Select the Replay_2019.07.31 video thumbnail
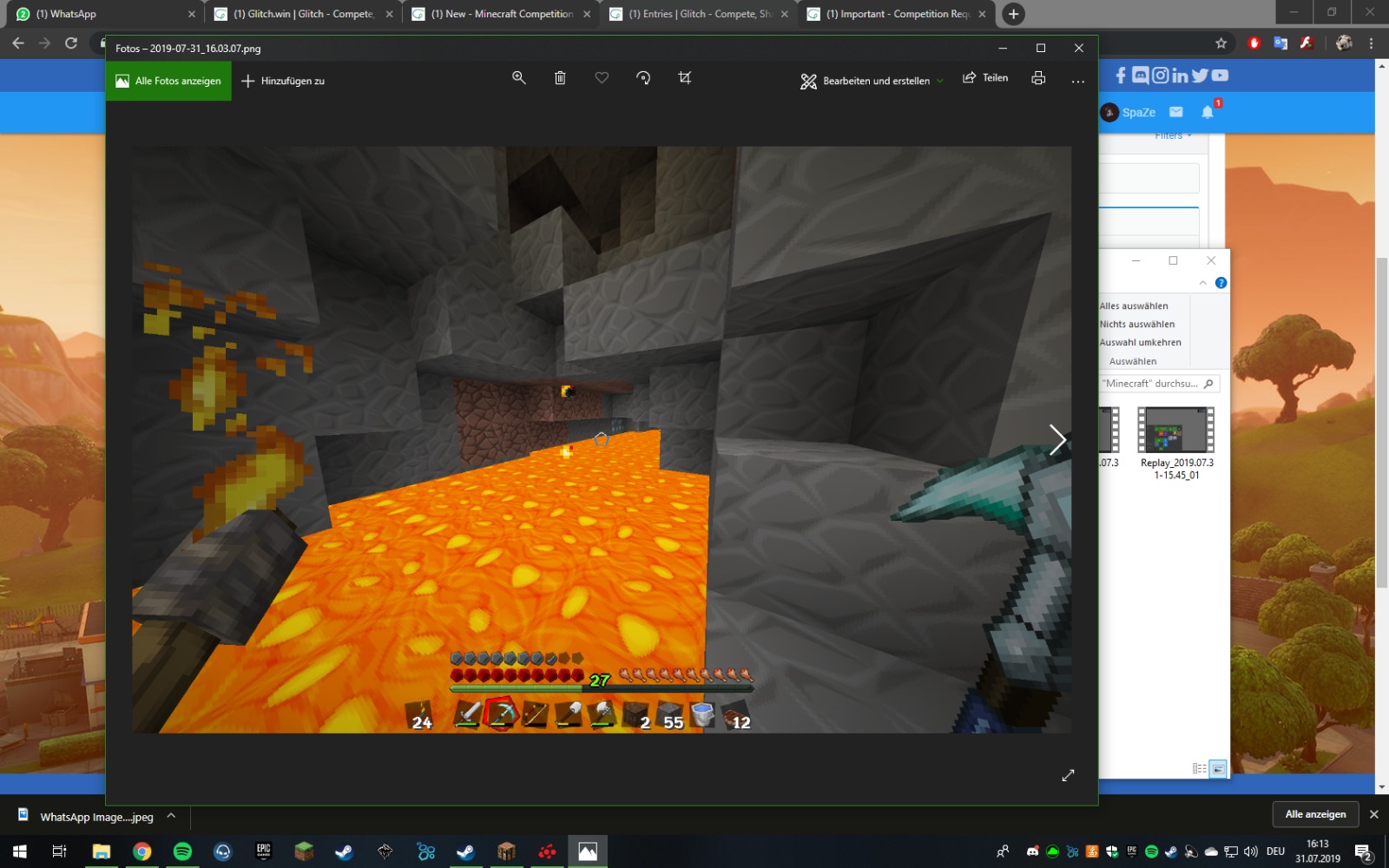The height and width of the screenshot is (868, 1389). 1176,431
